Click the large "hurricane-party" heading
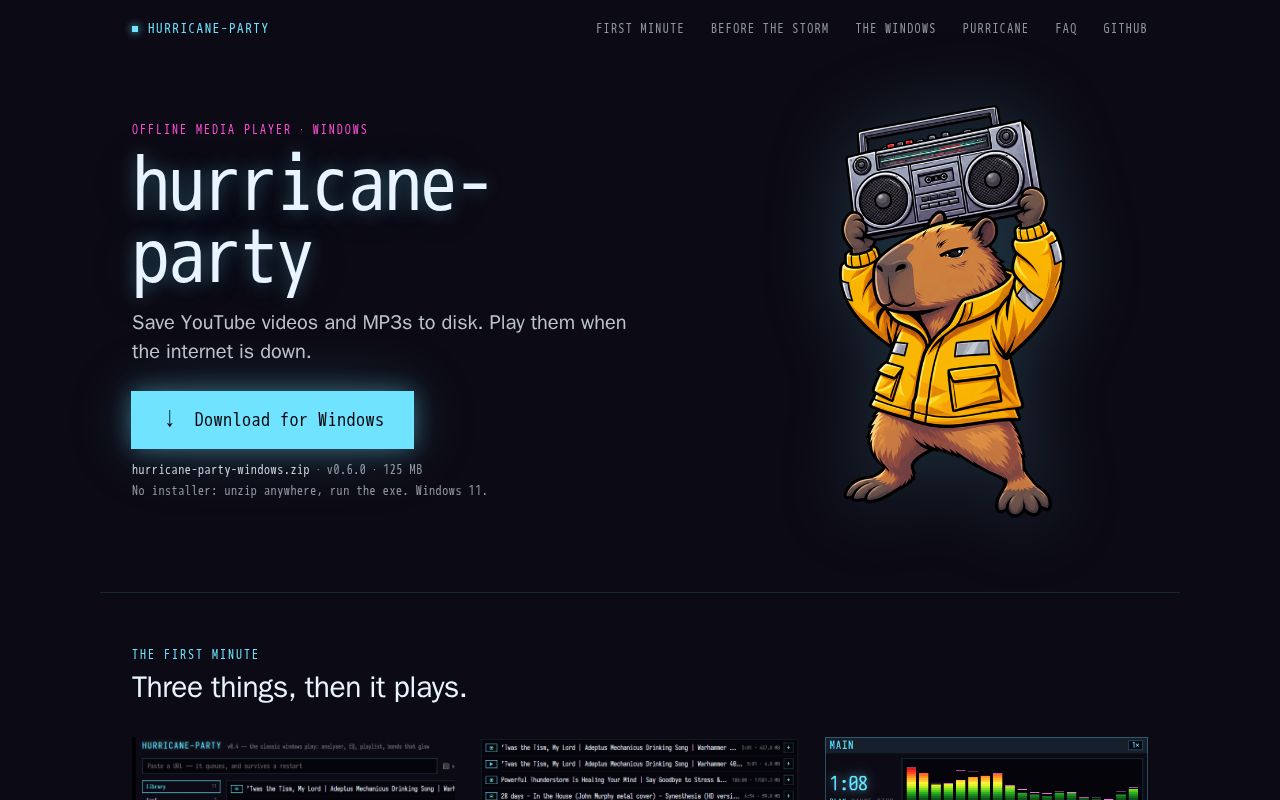The width and height of the screenshot is (1280, 800). tap(310, 222)
